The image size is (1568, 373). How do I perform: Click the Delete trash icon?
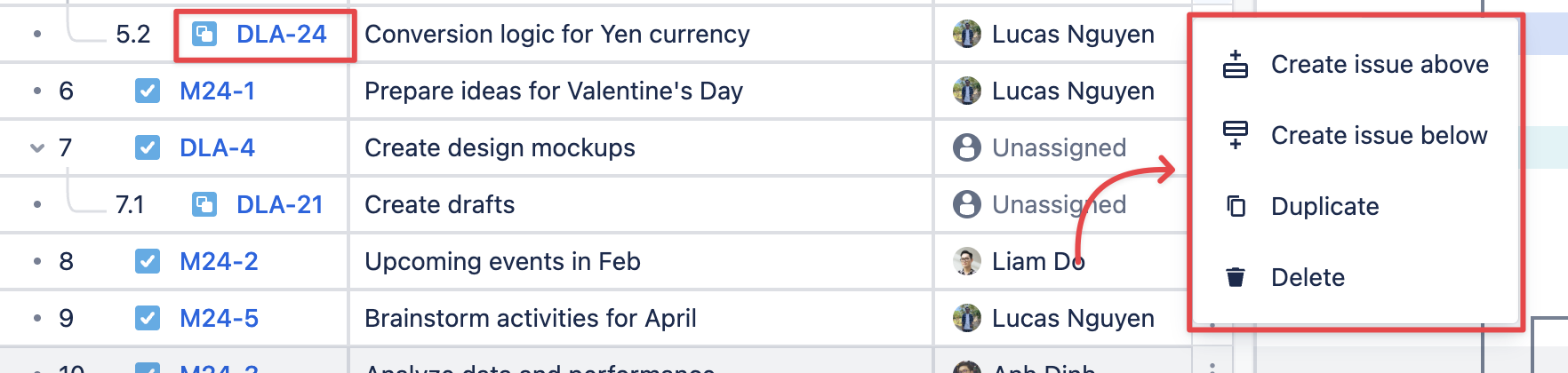pyautogui.click(x=1236, y=277)
